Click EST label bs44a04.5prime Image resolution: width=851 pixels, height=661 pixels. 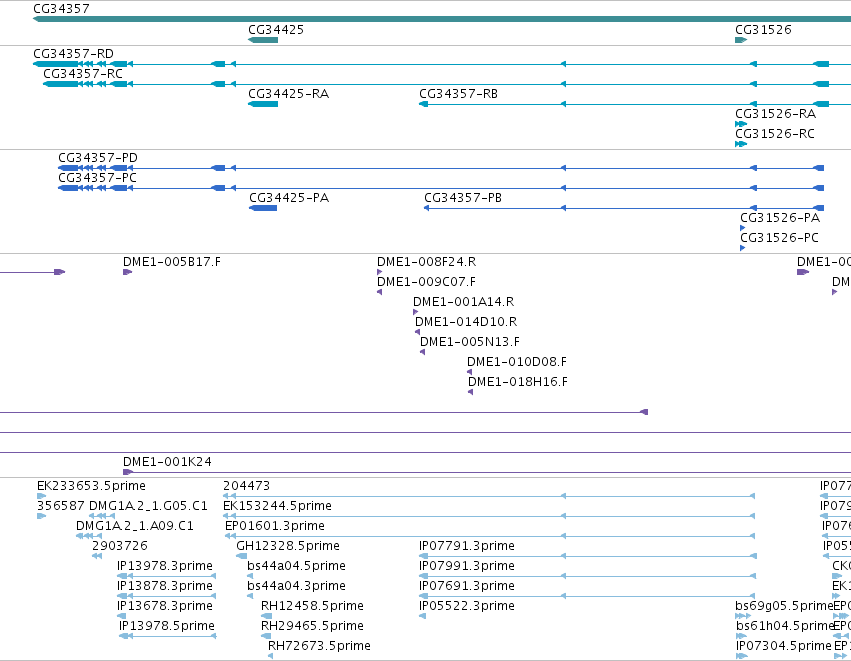pyautogui.click(x=296, y=567)
